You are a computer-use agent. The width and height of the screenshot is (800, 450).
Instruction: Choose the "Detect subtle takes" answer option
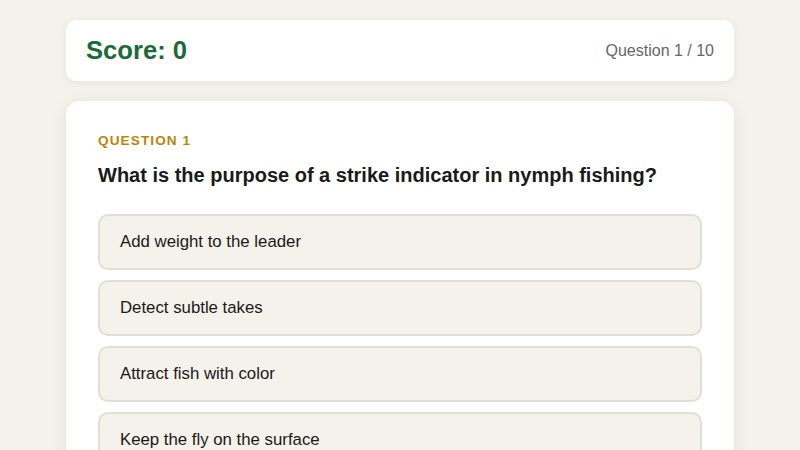click(399, 308)
